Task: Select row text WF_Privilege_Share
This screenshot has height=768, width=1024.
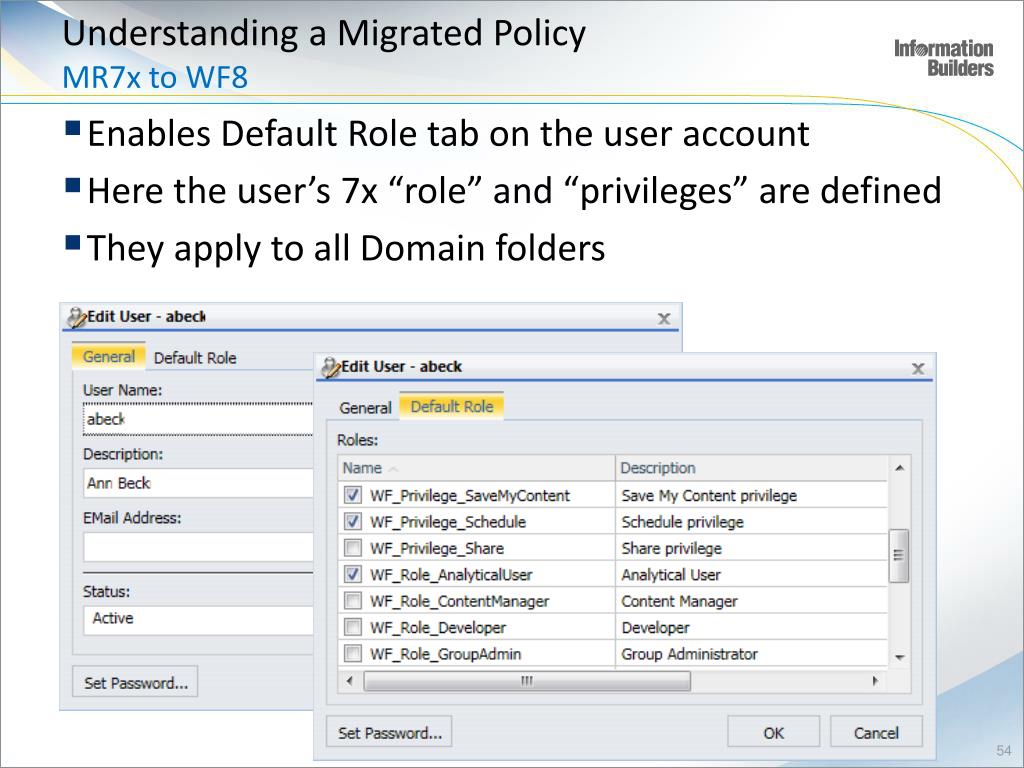Action: pos(436,549)
